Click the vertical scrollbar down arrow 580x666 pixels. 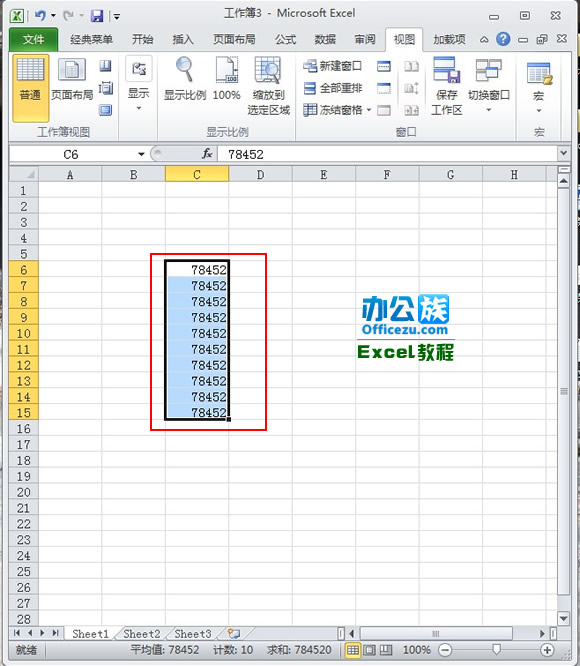click(x=563, y=618)
